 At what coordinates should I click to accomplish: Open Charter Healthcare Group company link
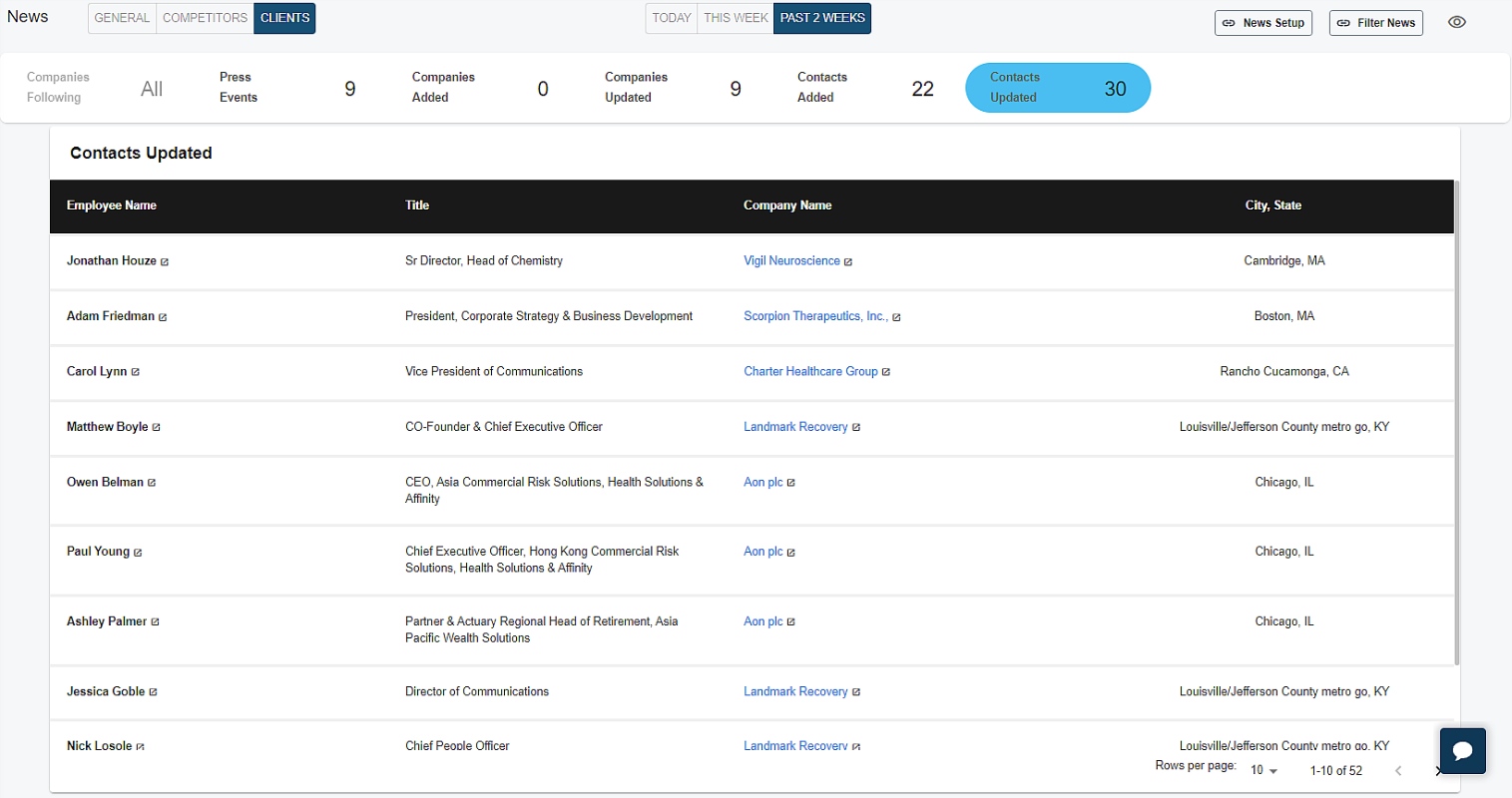coord(810,371)
